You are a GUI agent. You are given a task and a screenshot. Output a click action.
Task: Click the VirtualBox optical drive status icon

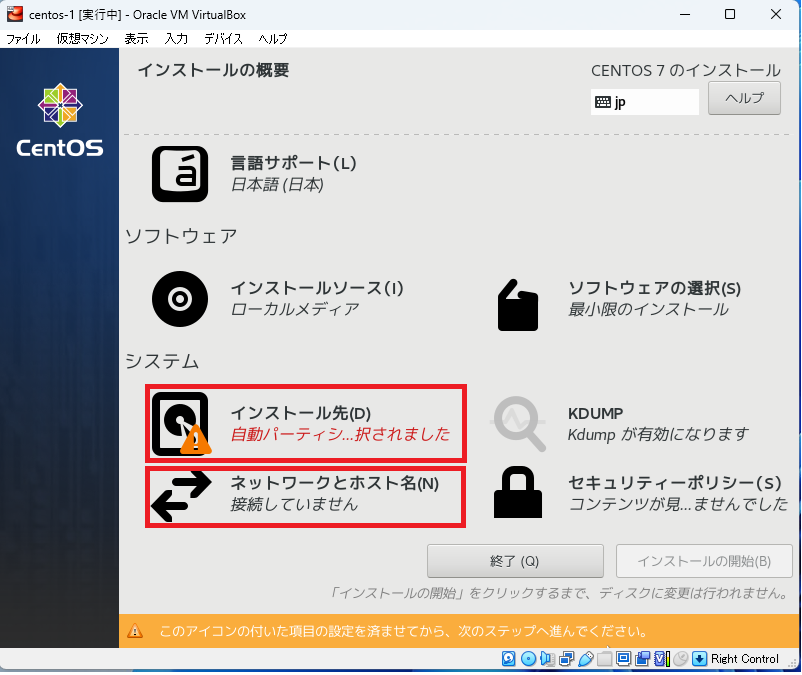528,659
